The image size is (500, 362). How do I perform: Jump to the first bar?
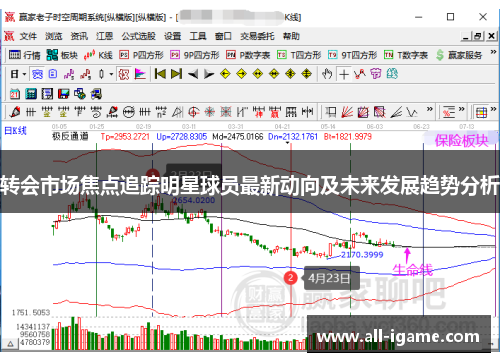click(160, 74)
